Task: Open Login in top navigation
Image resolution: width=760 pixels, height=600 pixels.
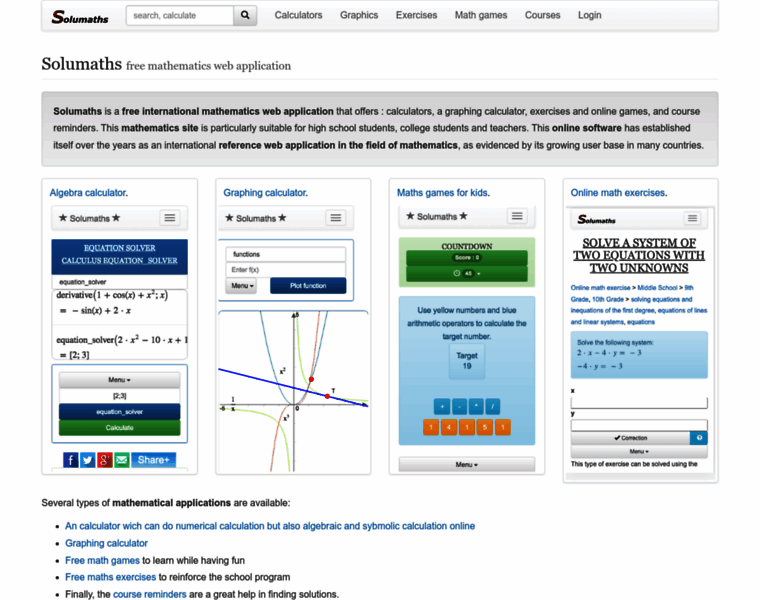Action: coord(589,16)
